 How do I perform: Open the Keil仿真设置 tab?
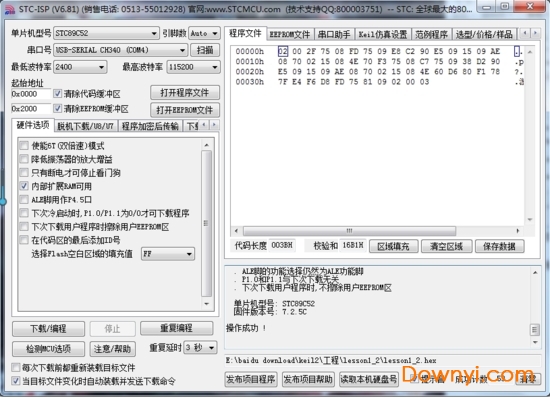[383, 34]
